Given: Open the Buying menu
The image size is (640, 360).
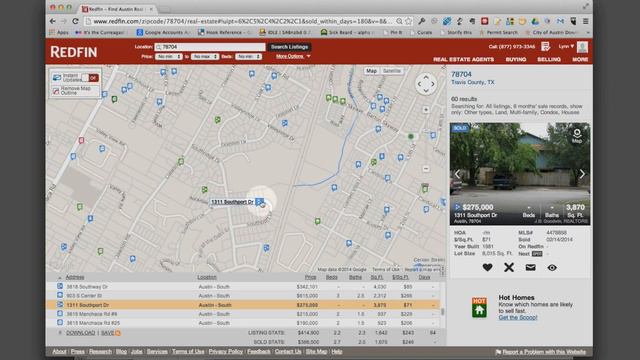Looking at the screenshot, I should point(516,60).
